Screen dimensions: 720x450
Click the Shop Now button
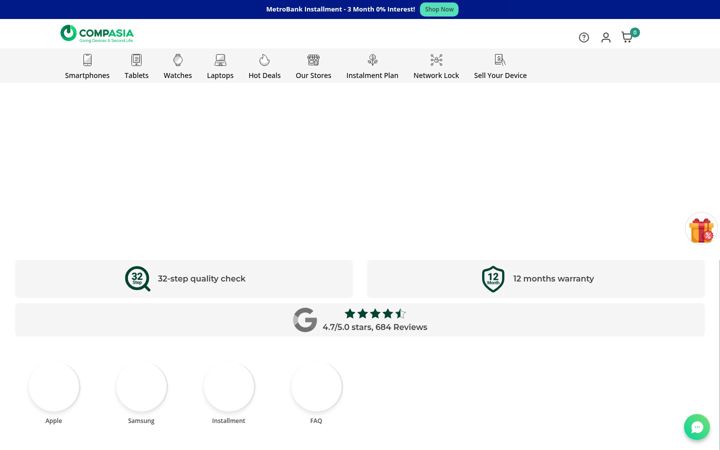point(439,9)
